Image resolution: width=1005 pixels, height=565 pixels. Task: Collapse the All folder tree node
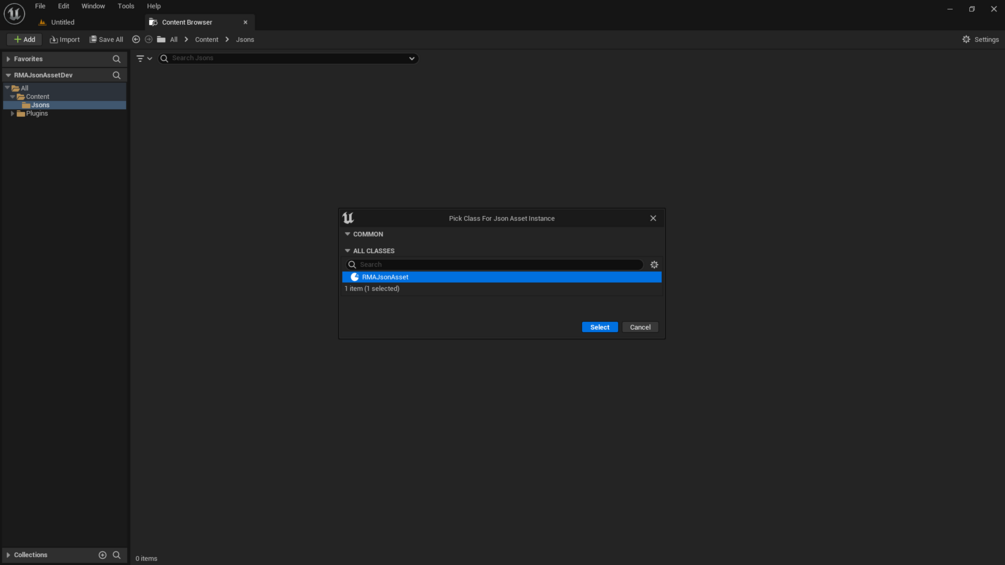click(7, 88)
